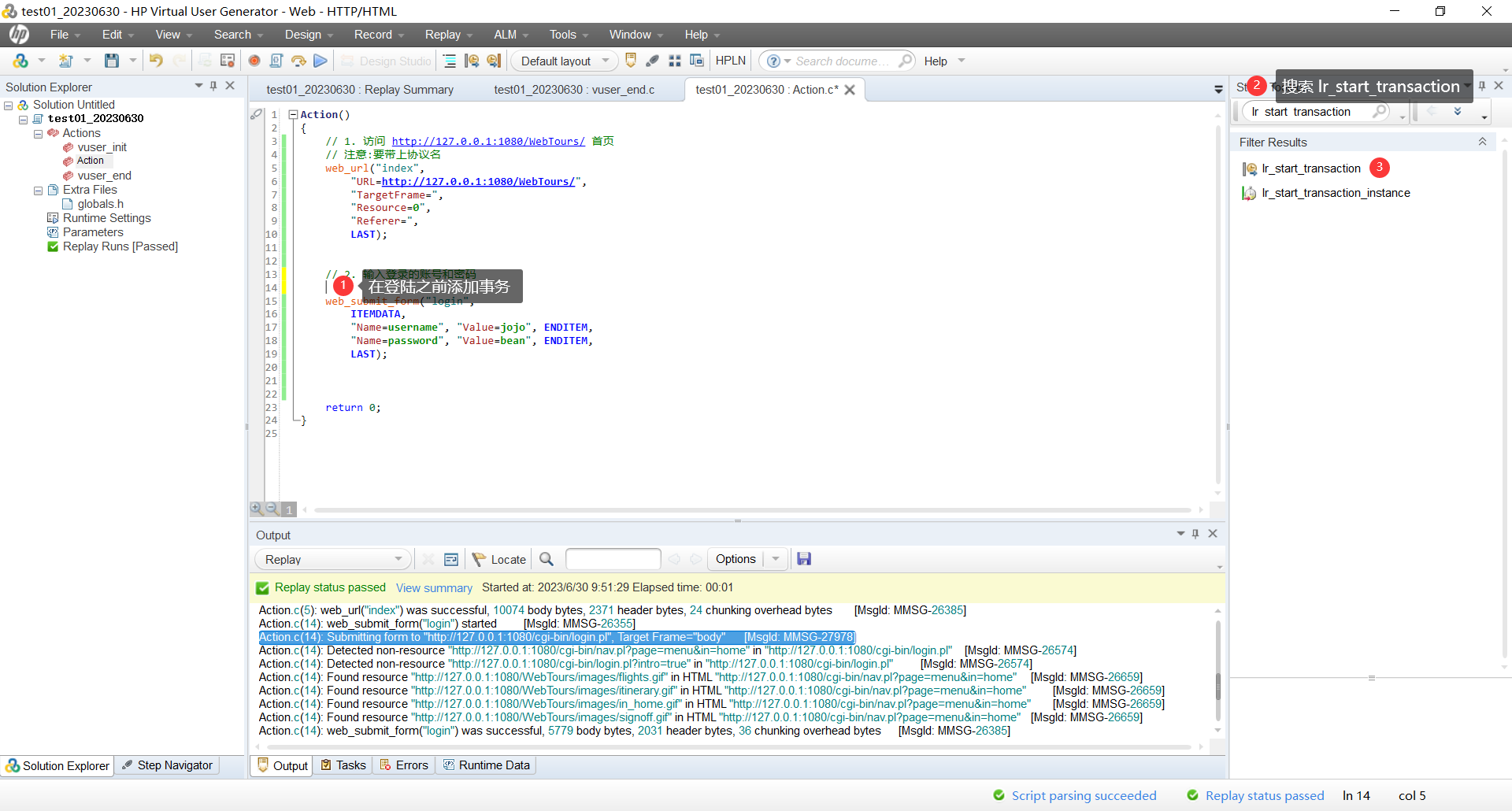Undo the last edit via toolbar
The width and height of the screenshot is (1512, 811).
point(156,61)
